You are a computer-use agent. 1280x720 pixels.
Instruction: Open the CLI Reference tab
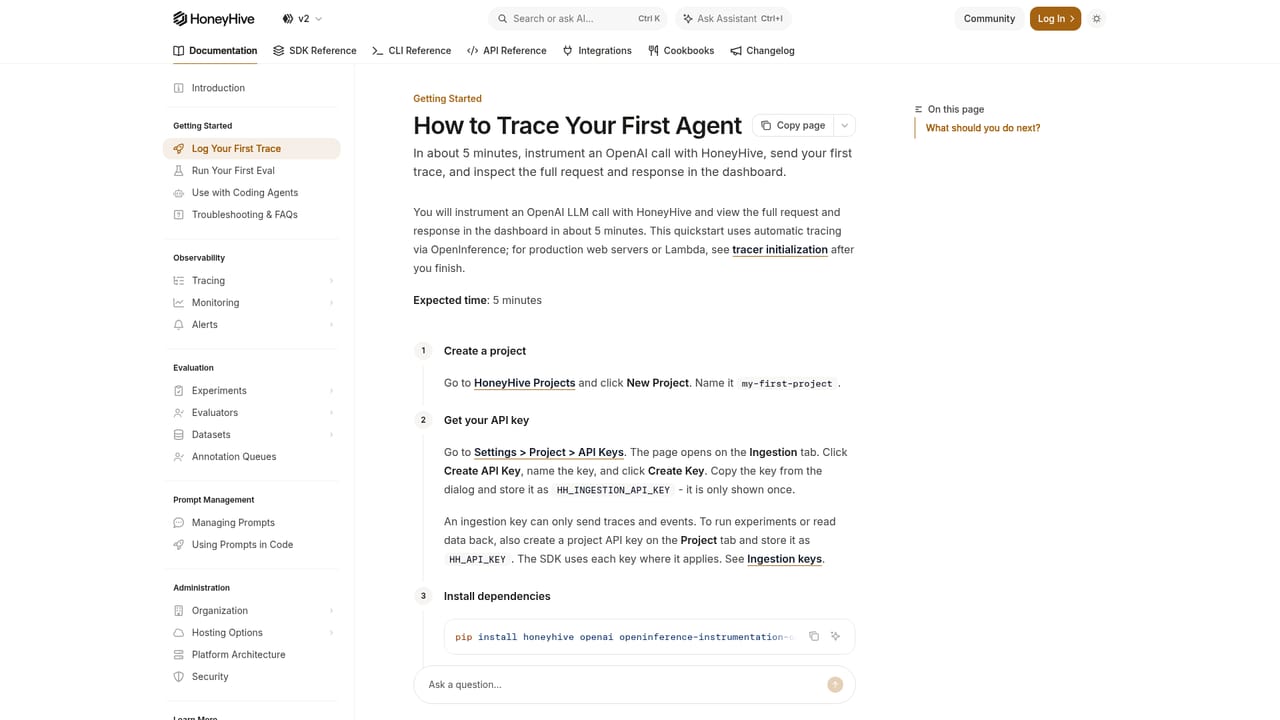pyautogui.click(x=411, y=50)
